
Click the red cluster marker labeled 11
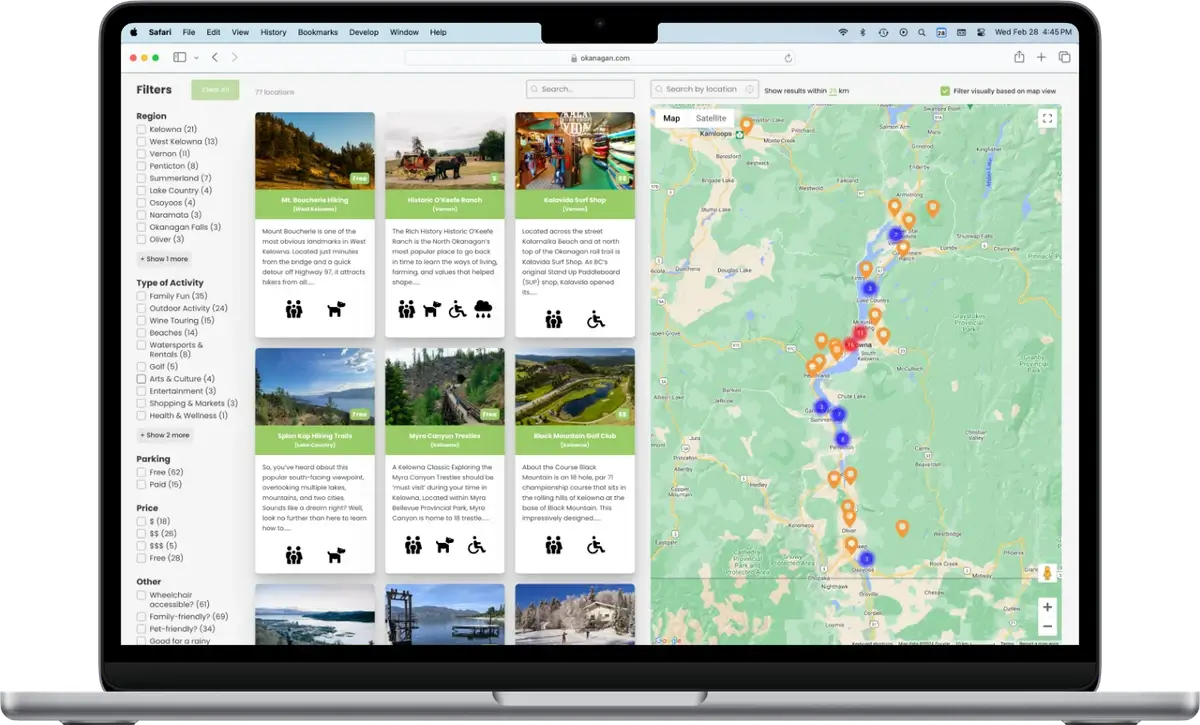(860, 332)
